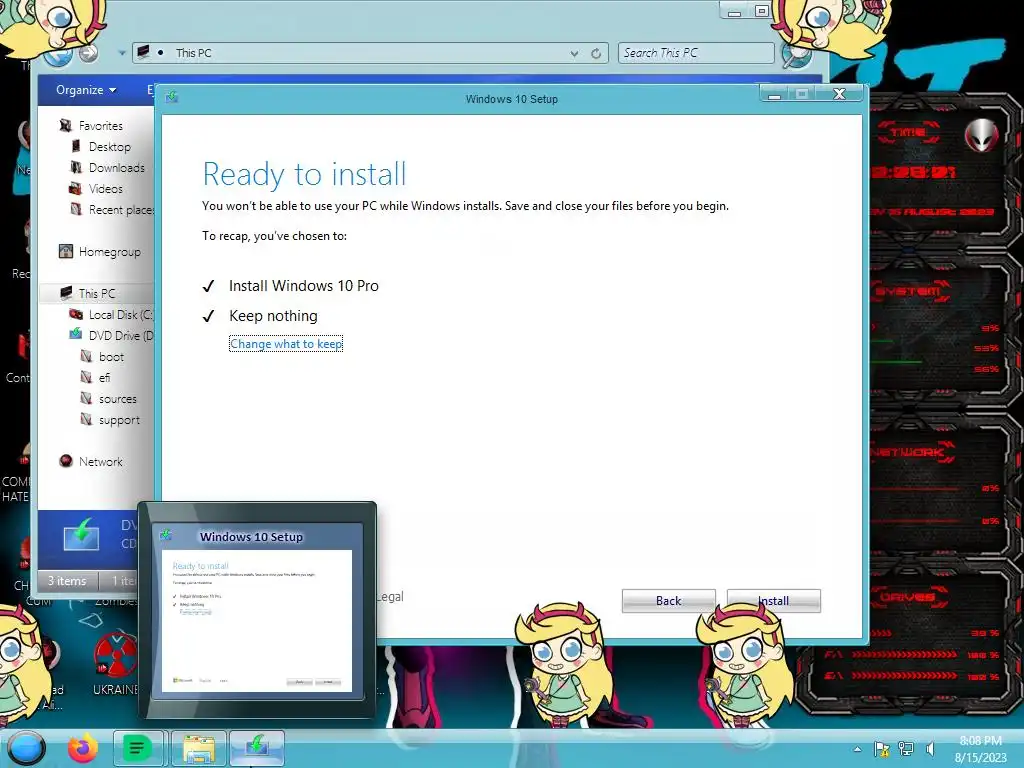This screenshot has width=1024, height=768.
Task: Select This PC in the navigation tree
Action: [97, 293]
